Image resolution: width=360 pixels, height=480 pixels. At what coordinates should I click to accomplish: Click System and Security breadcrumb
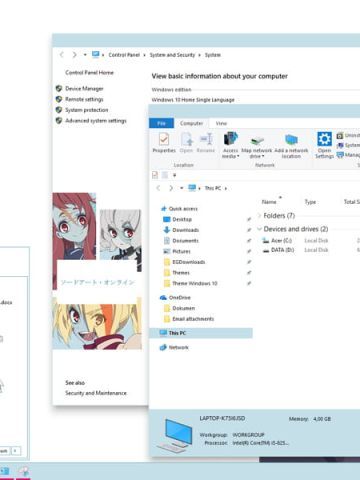[172, 55]
